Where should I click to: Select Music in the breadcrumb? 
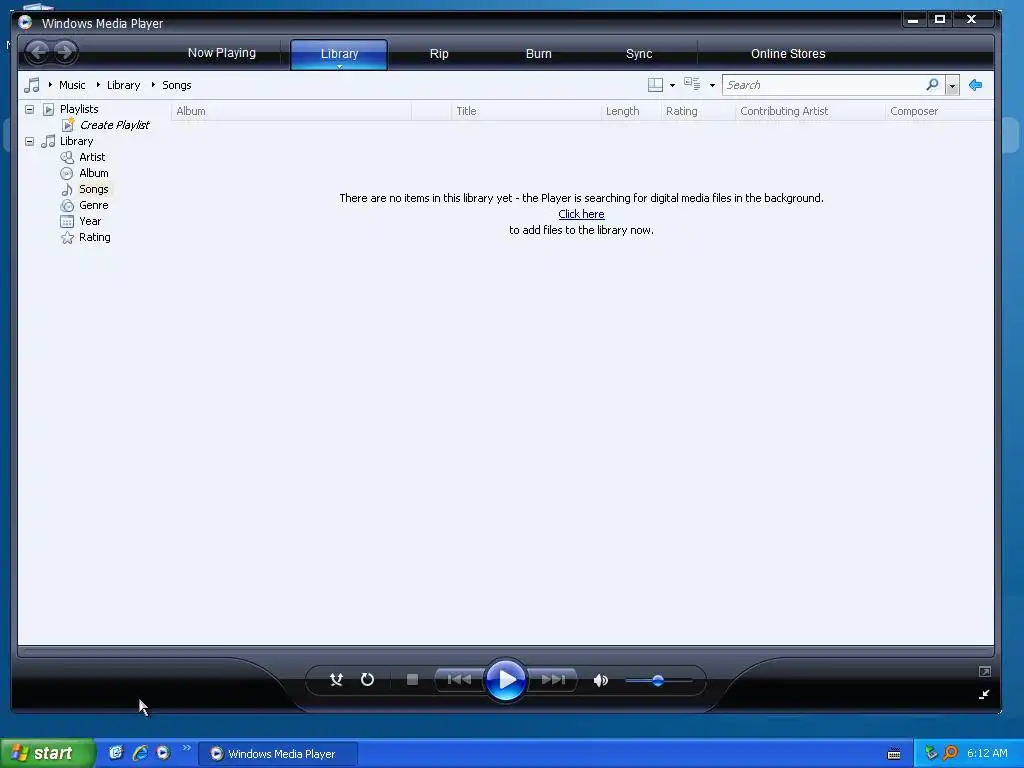[72, 85]
